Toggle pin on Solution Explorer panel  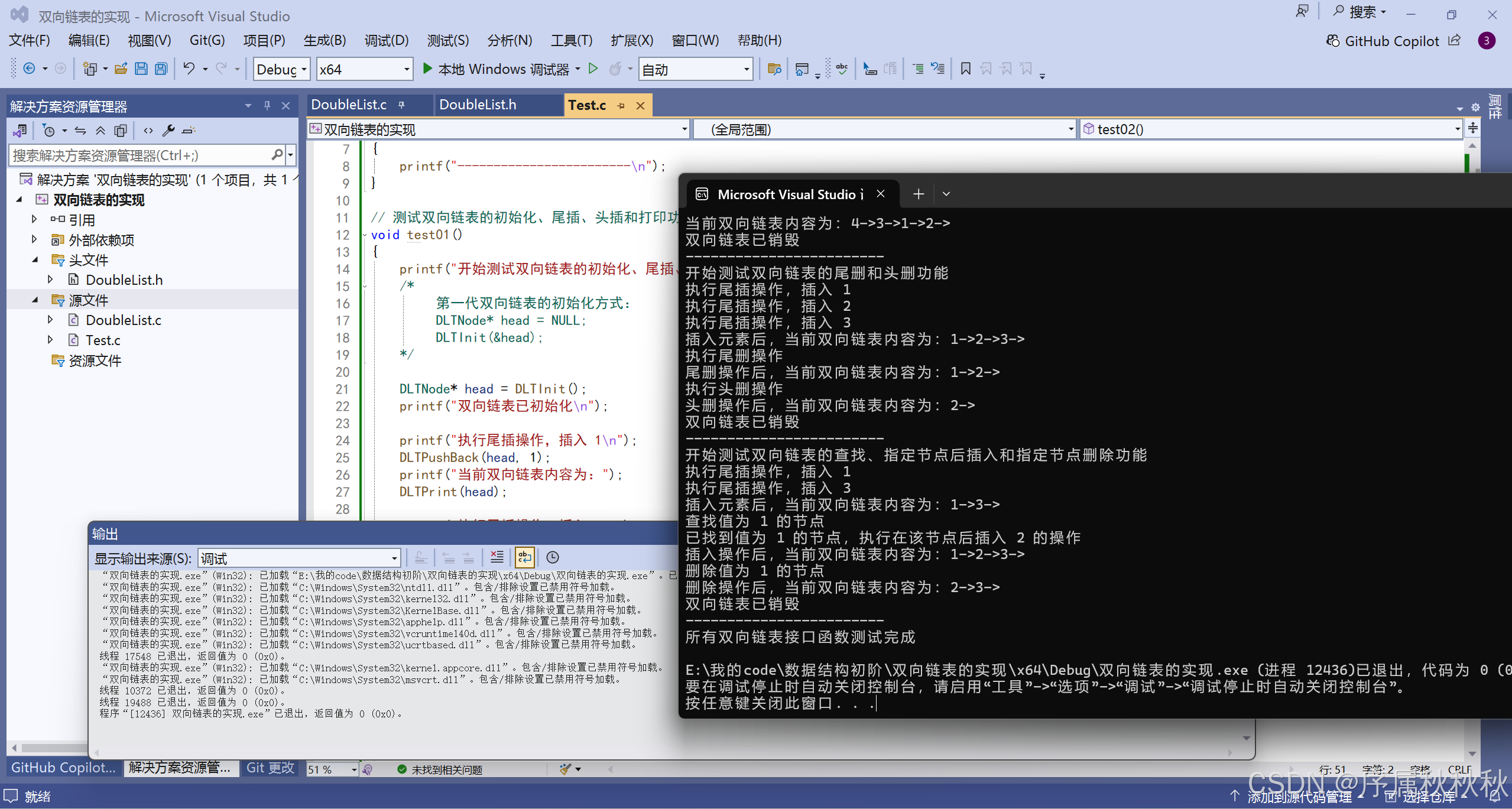[x=267, y=106]
